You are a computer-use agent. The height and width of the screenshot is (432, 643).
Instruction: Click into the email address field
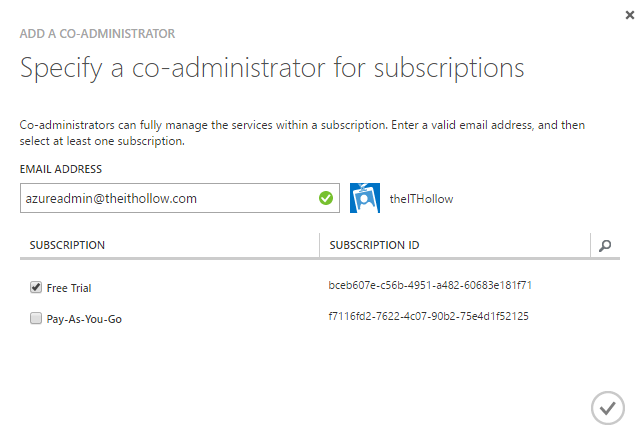point(165,198)
